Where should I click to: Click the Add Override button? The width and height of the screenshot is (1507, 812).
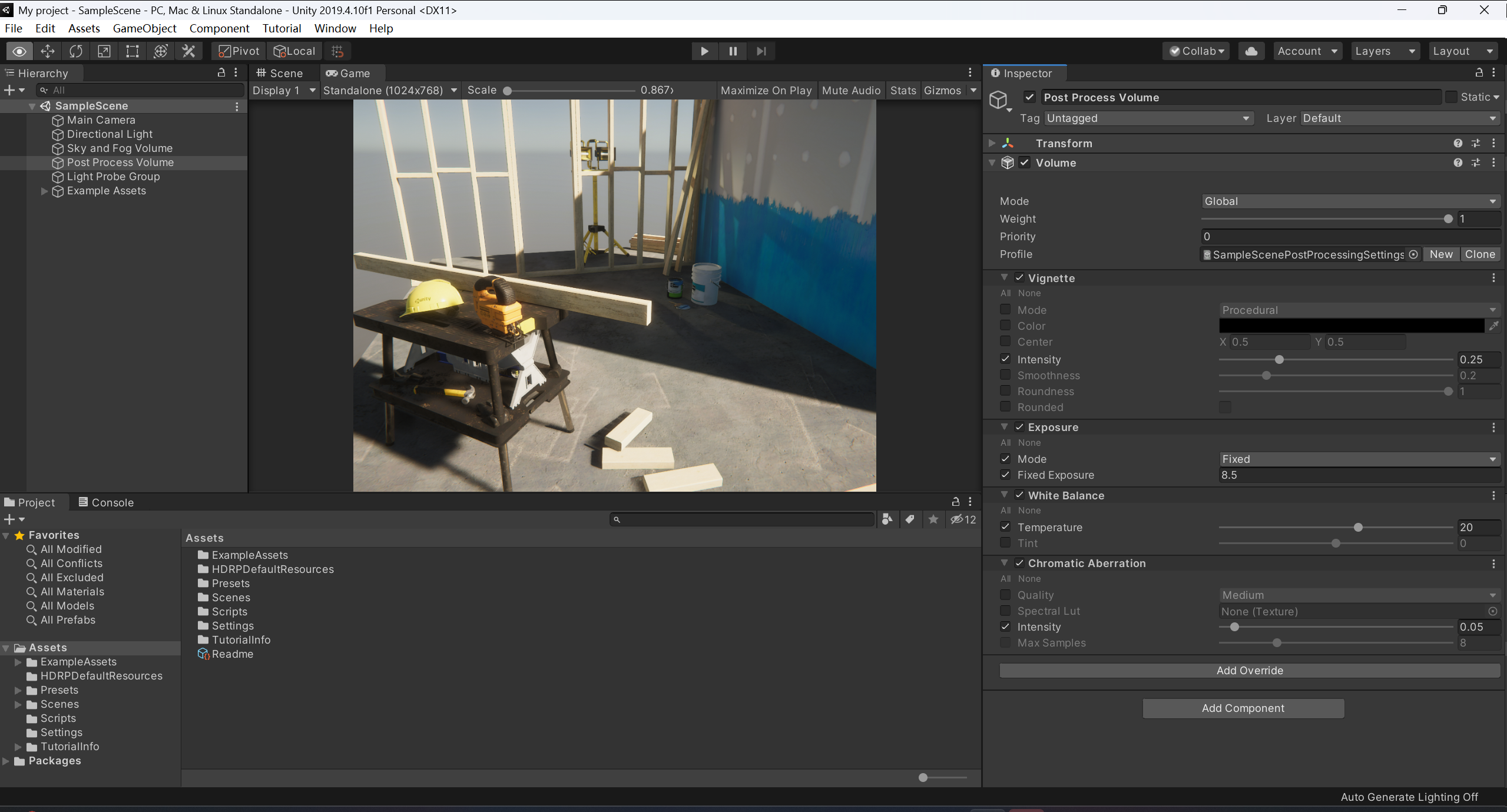coord(1249,670)
